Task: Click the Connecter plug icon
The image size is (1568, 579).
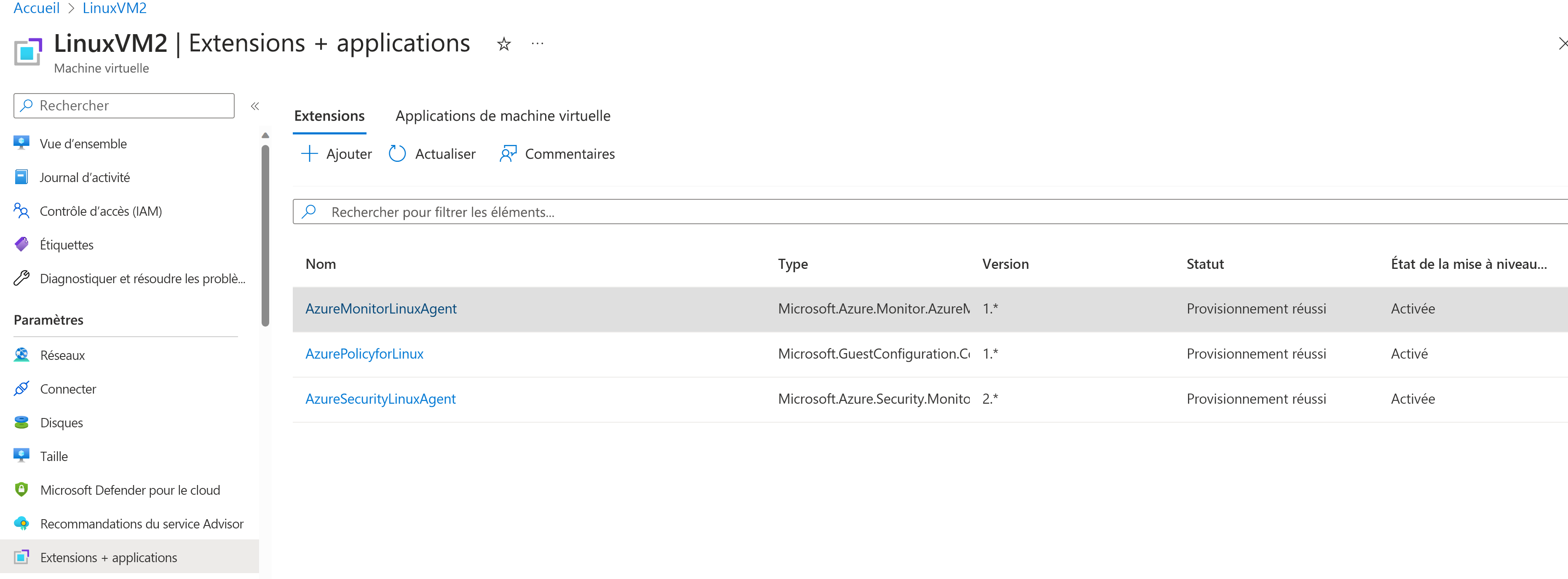Action: click(21, 389)
